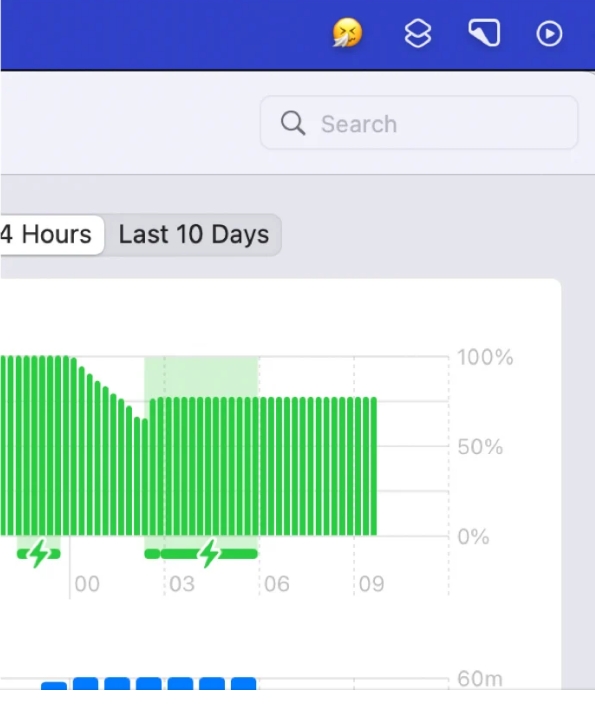Click the 00 hour label on time axis
Image resolution: width=595 pixels, height=719 pixels.
point(87,584)
